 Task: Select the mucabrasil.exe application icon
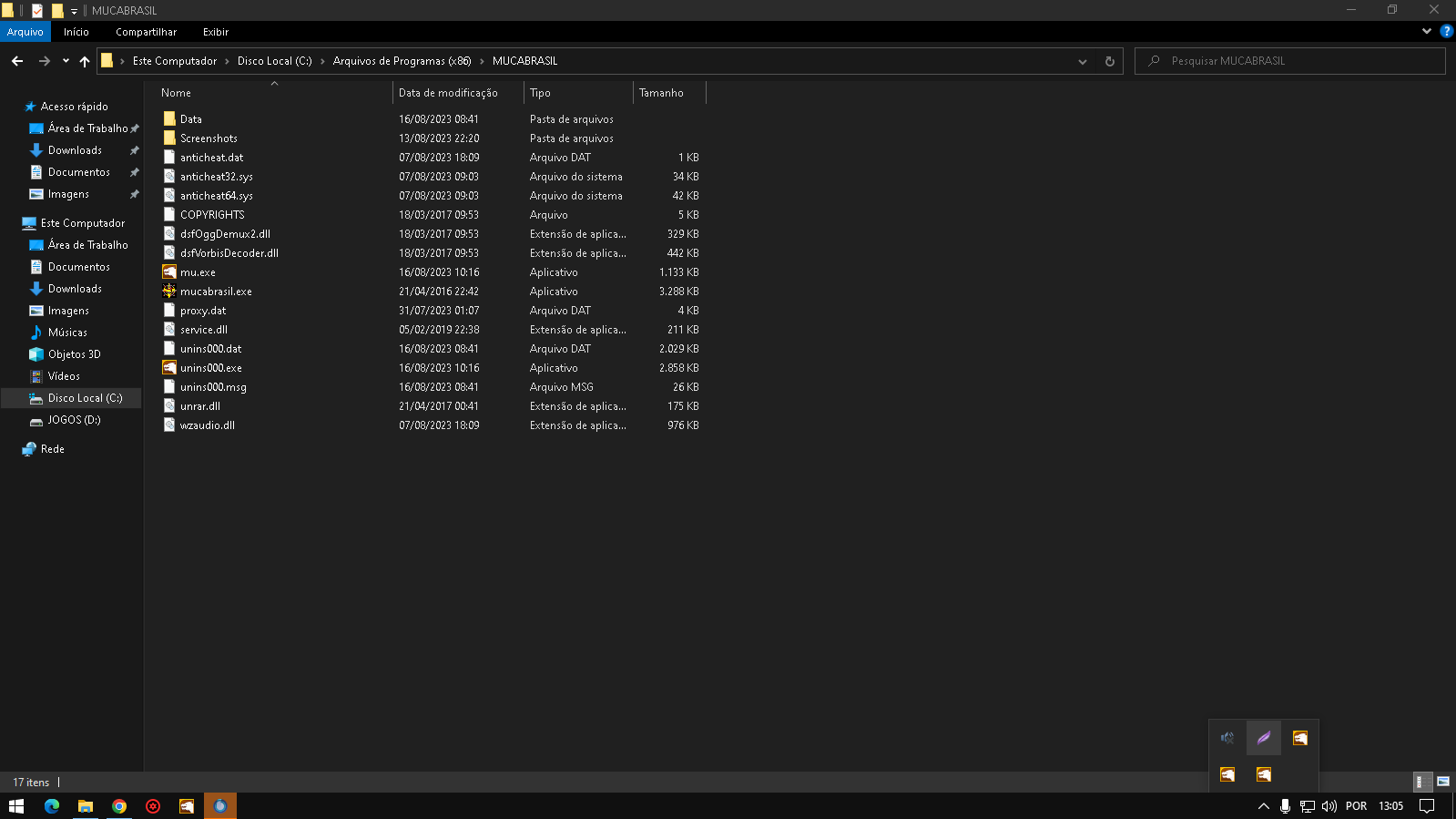pyautogui.click(x=169, y=292)
